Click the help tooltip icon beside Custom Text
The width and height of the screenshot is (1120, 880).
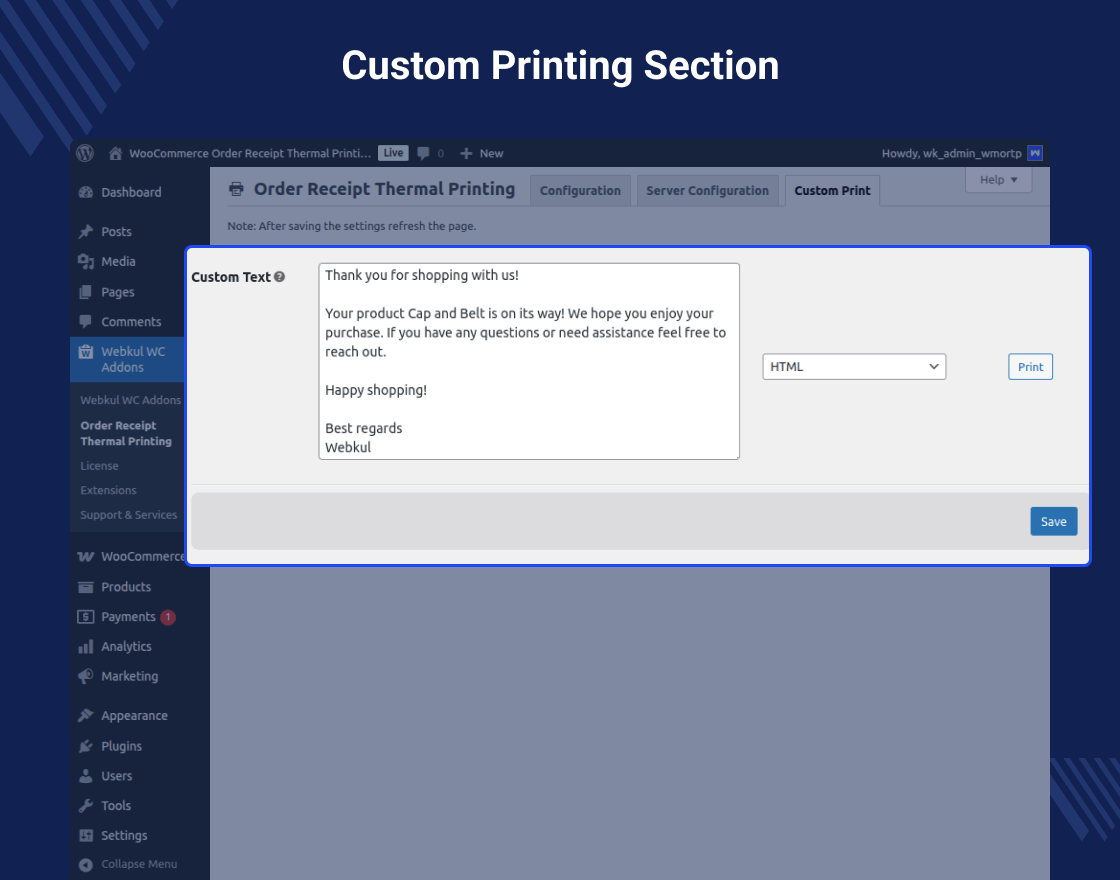[x=279, y=277]
